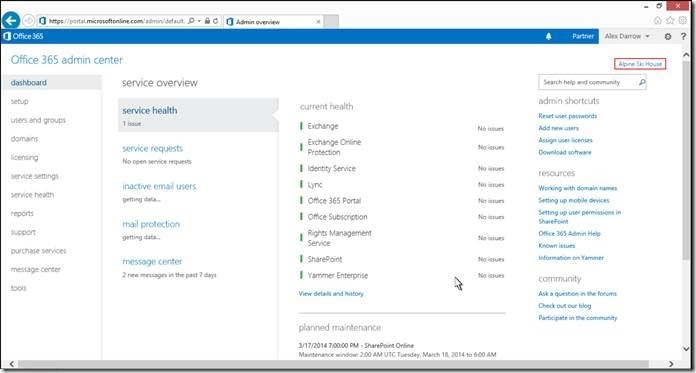Screen dimensions: 696x373
Task: Click Assign user licenses shortcut
Action: pyautogui.click(x=566, y=140)
